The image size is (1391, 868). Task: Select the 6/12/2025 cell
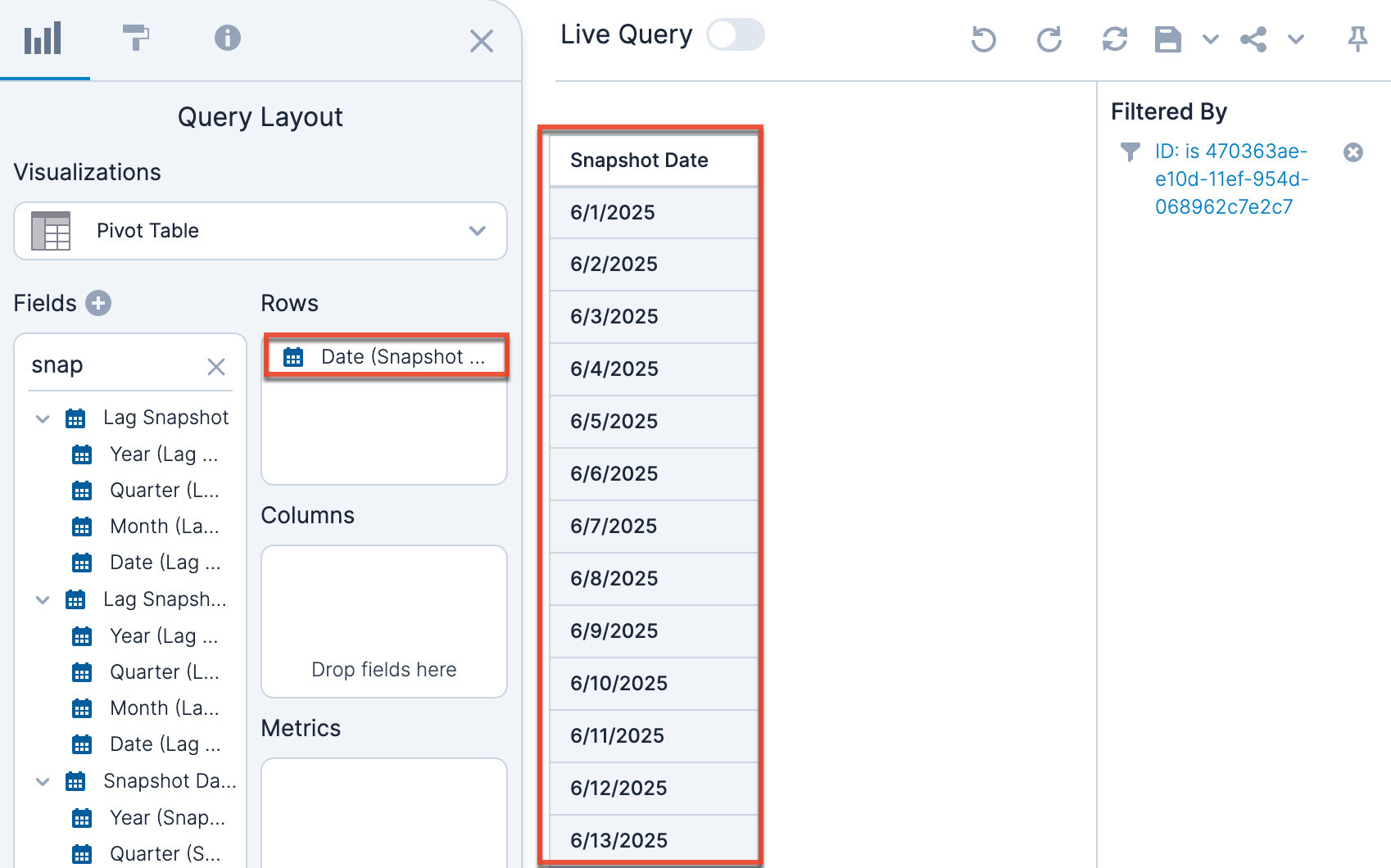tap(654, 789)
